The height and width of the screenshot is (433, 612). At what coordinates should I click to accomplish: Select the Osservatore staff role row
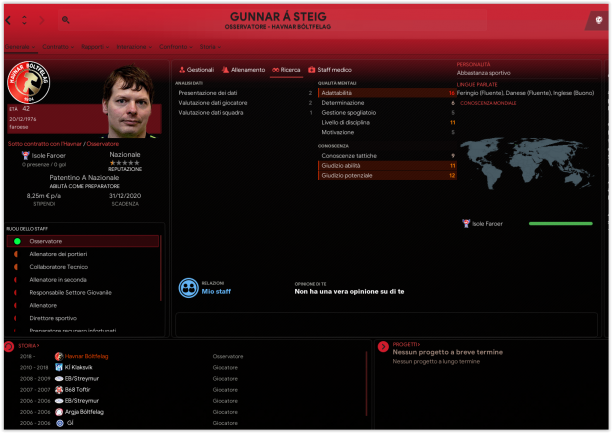pos(83,241)
